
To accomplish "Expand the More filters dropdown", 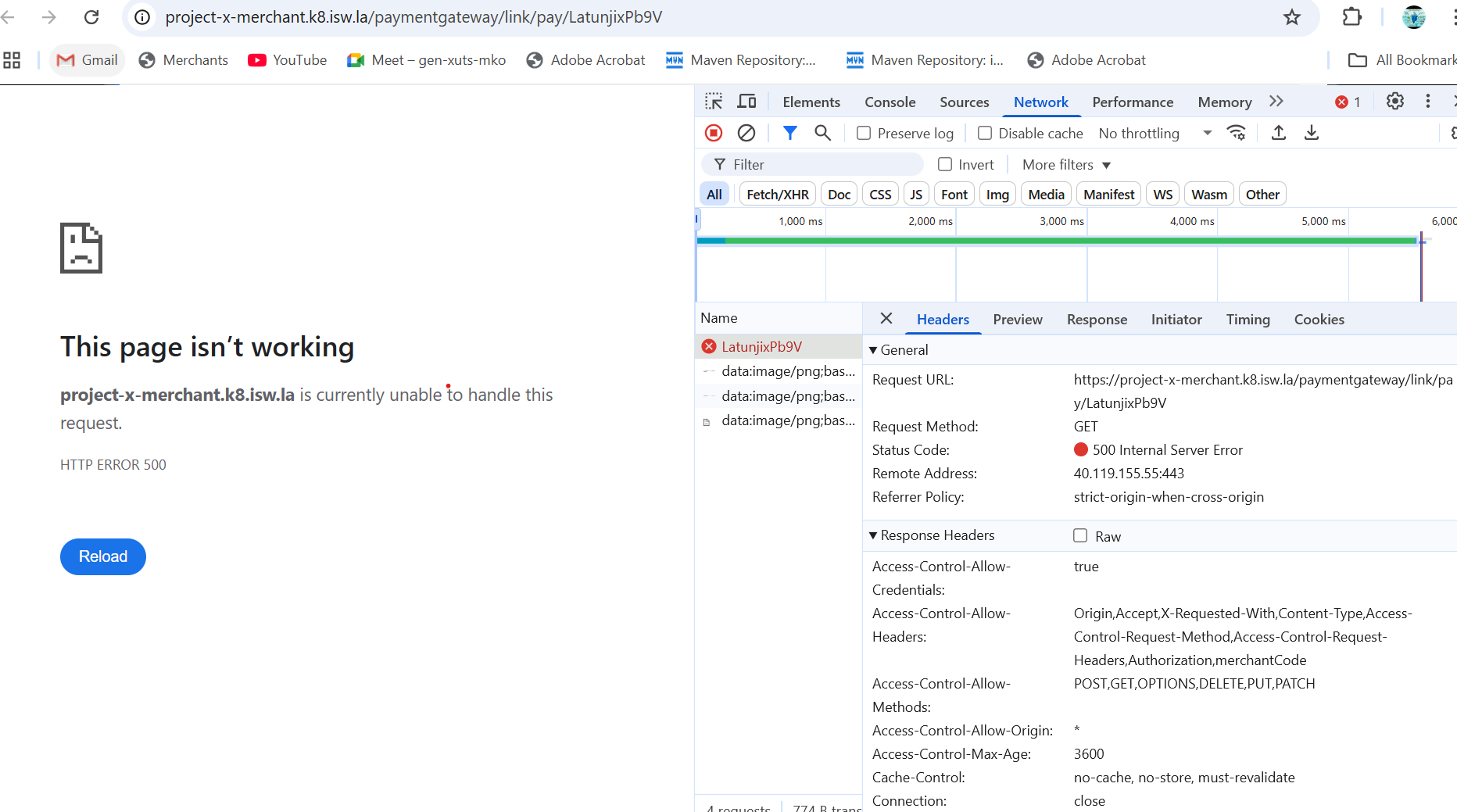I will [1066, 165].
